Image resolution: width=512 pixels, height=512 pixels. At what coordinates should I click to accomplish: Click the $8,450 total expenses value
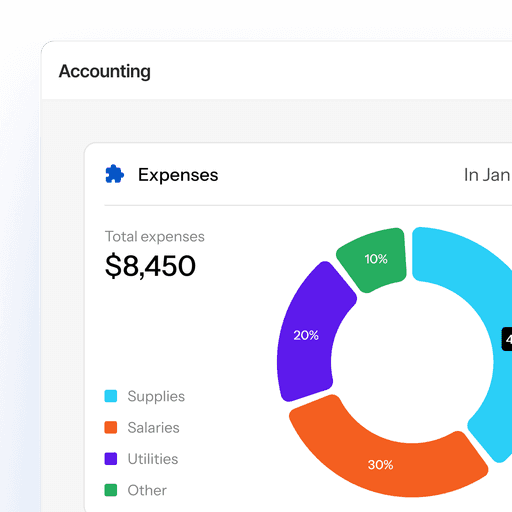(150, 266)
